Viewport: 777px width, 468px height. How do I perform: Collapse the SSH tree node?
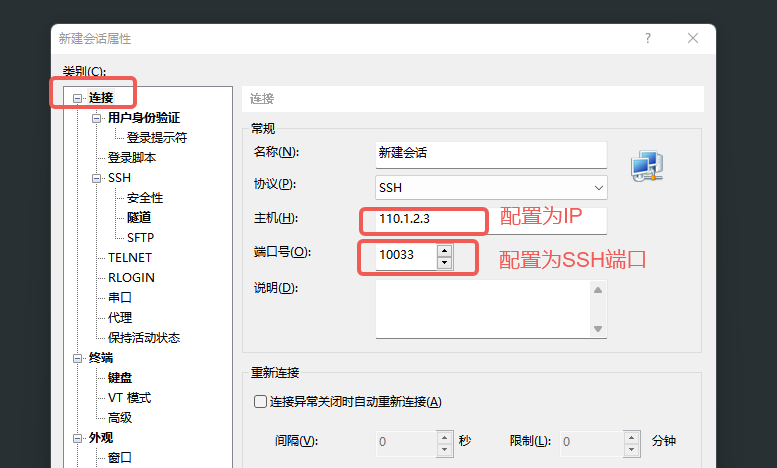[x=96, y=178]
